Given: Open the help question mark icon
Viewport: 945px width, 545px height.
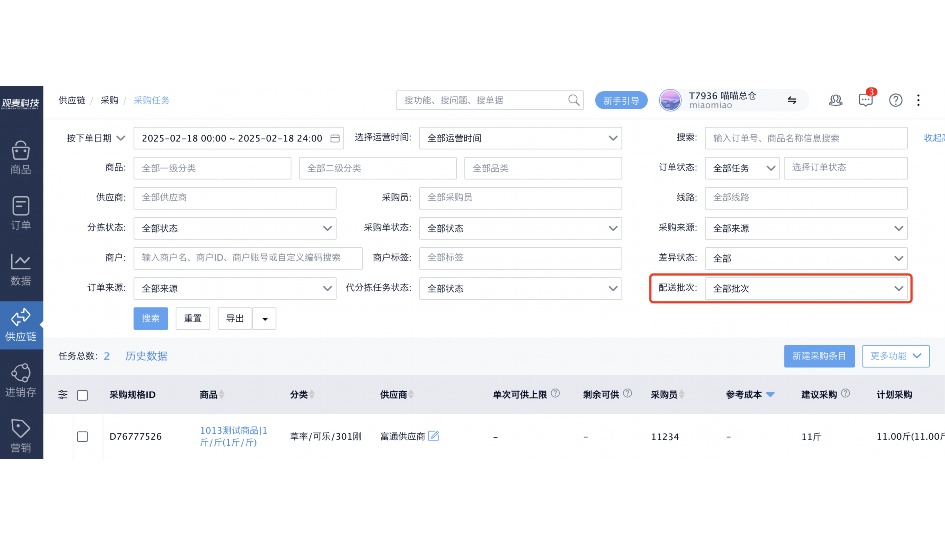Looking at the screenshot, I should tap(896, 100).
